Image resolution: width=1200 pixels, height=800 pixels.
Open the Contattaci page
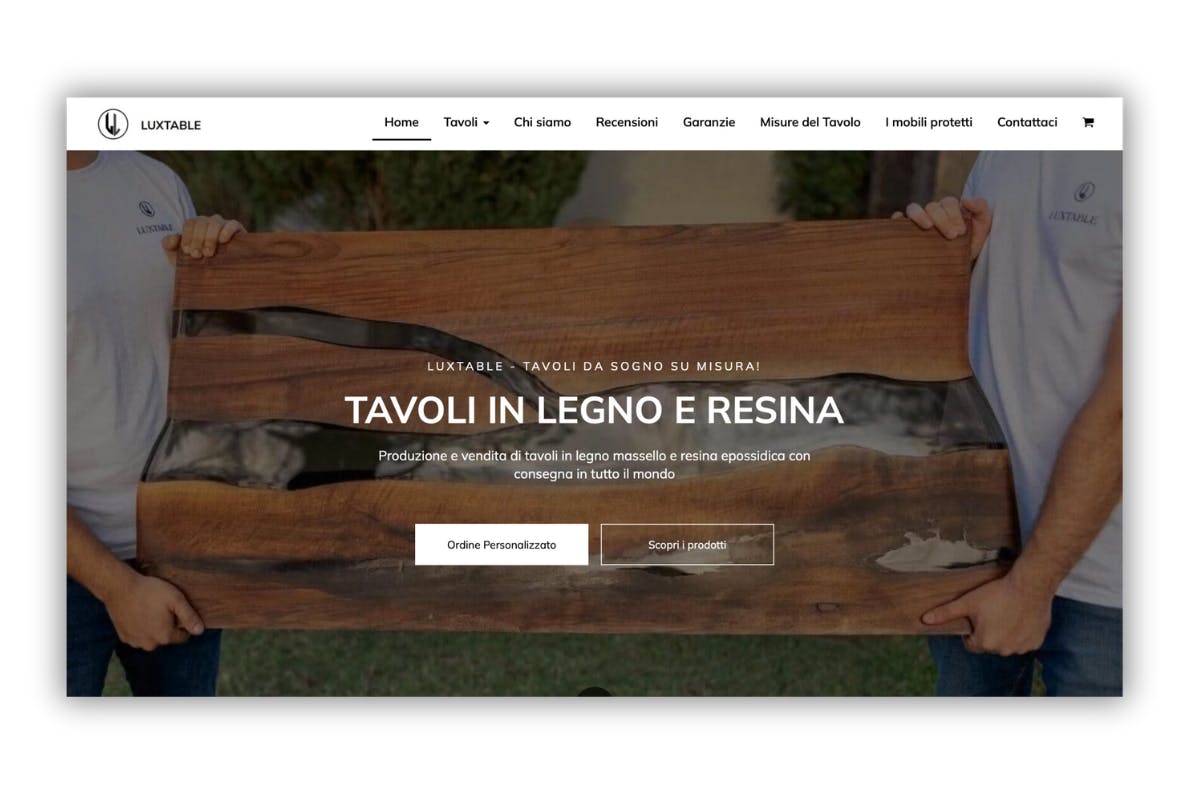[1027, 122]
